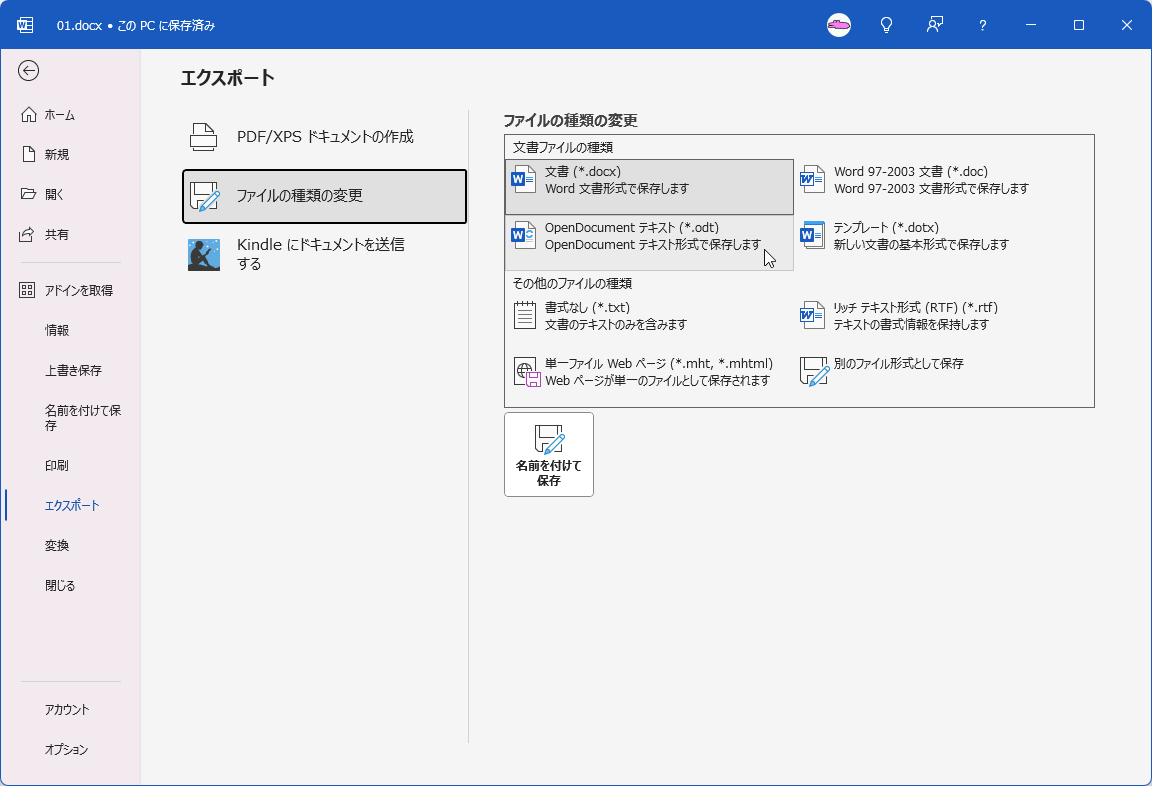This screenshot has width=1152, height=786.
Task: Click the single-file web page icon
Action: point(526,372)
